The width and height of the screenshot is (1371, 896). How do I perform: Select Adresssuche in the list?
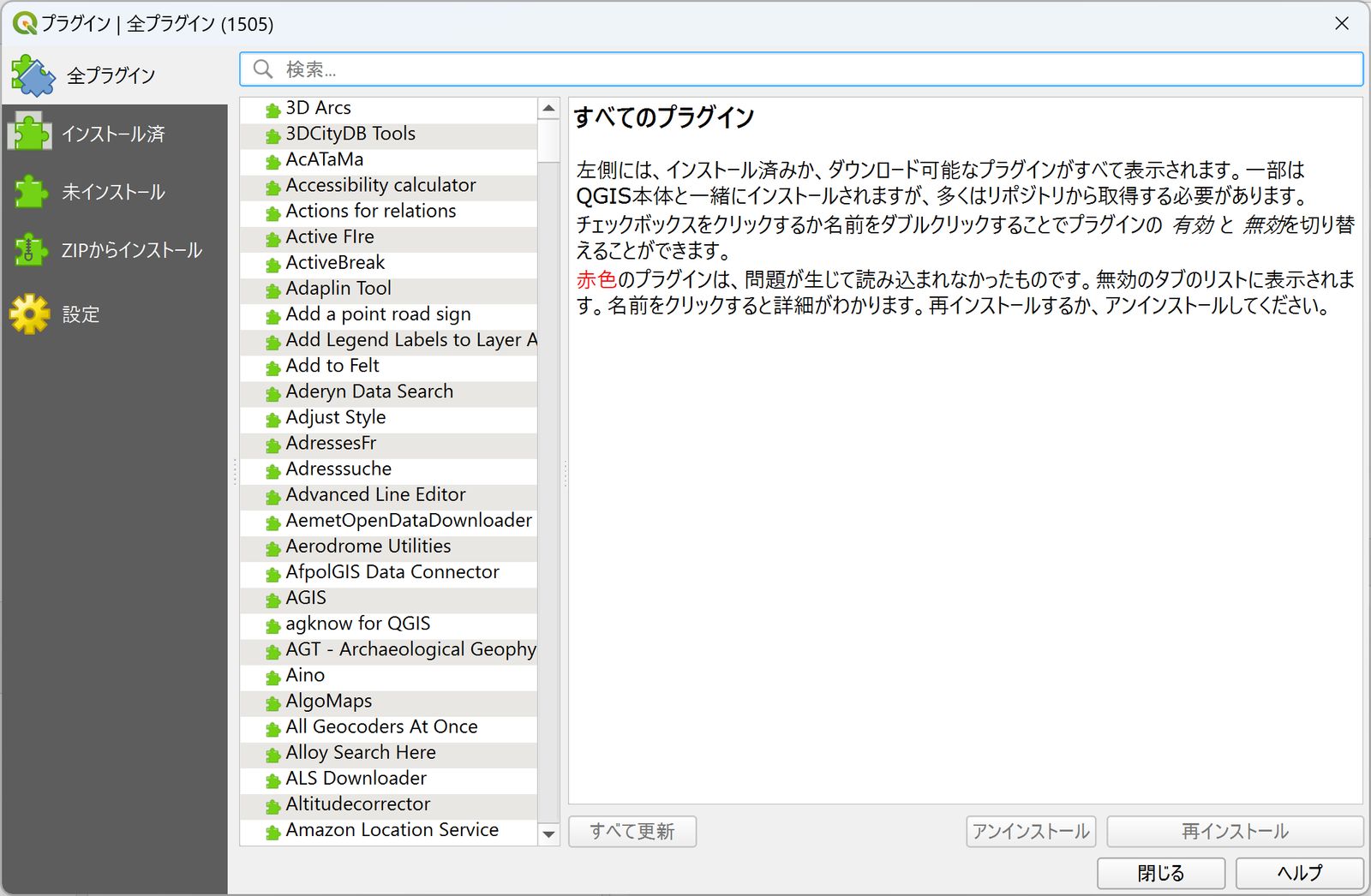click(389, 470)
